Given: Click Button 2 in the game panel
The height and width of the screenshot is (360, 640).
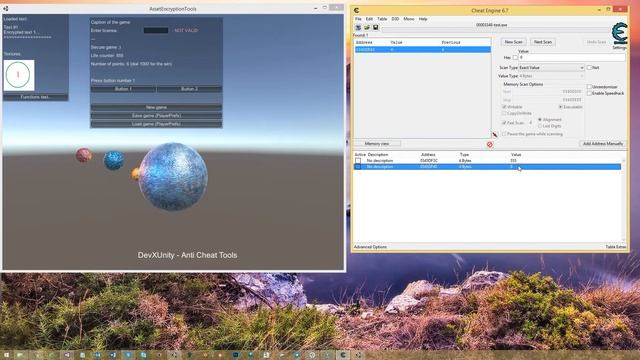Looking at the screenshot, I should pos(189,89).
